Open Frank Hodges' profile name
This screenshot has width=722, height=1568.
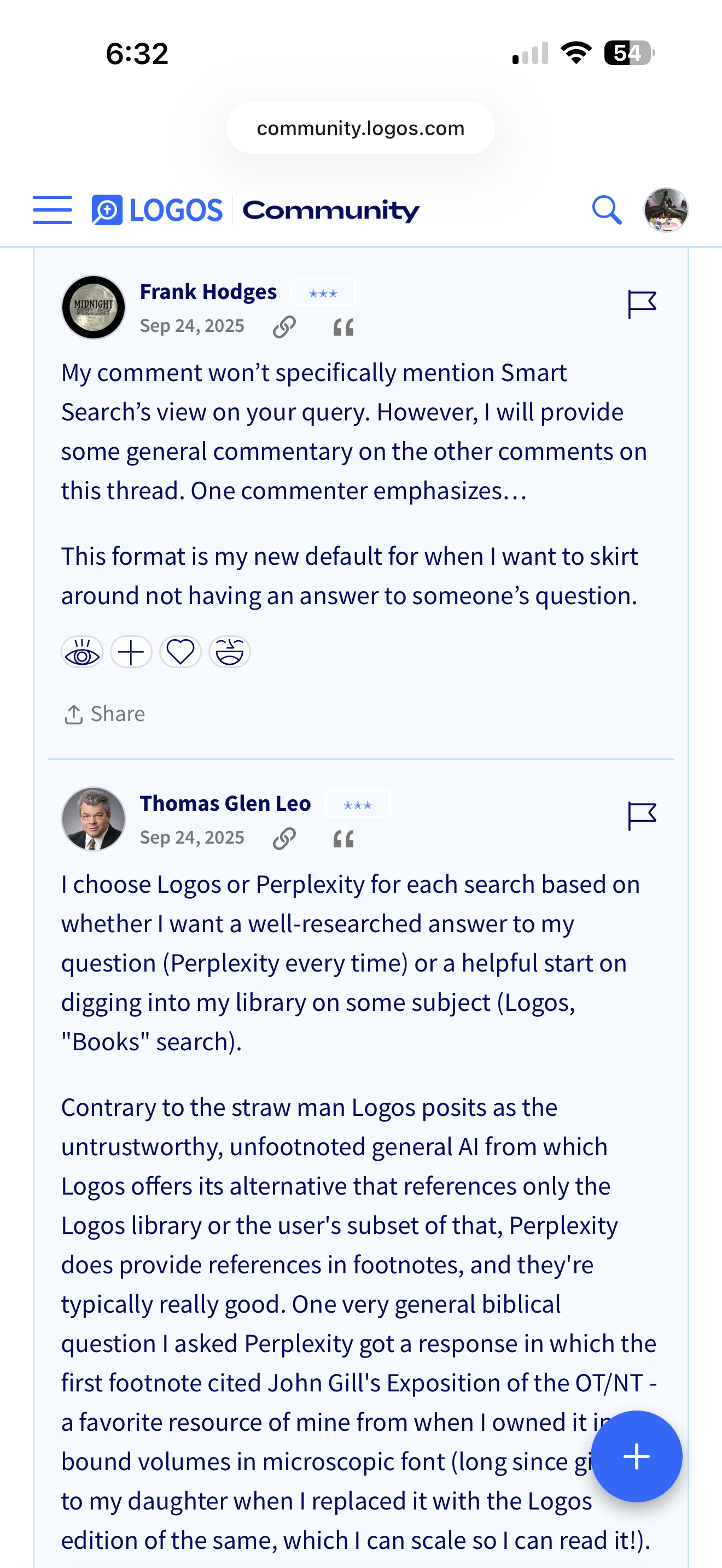(208, 291)
